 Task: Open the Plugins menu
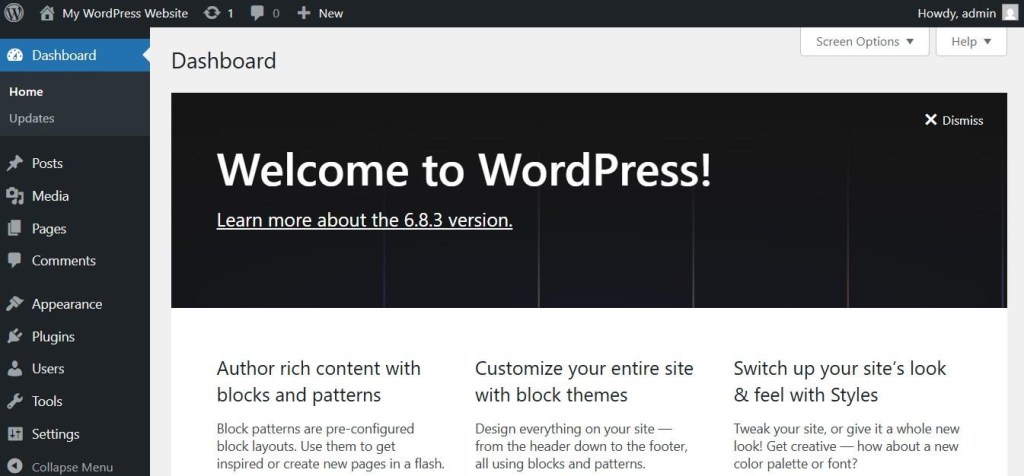click(54, 337)
